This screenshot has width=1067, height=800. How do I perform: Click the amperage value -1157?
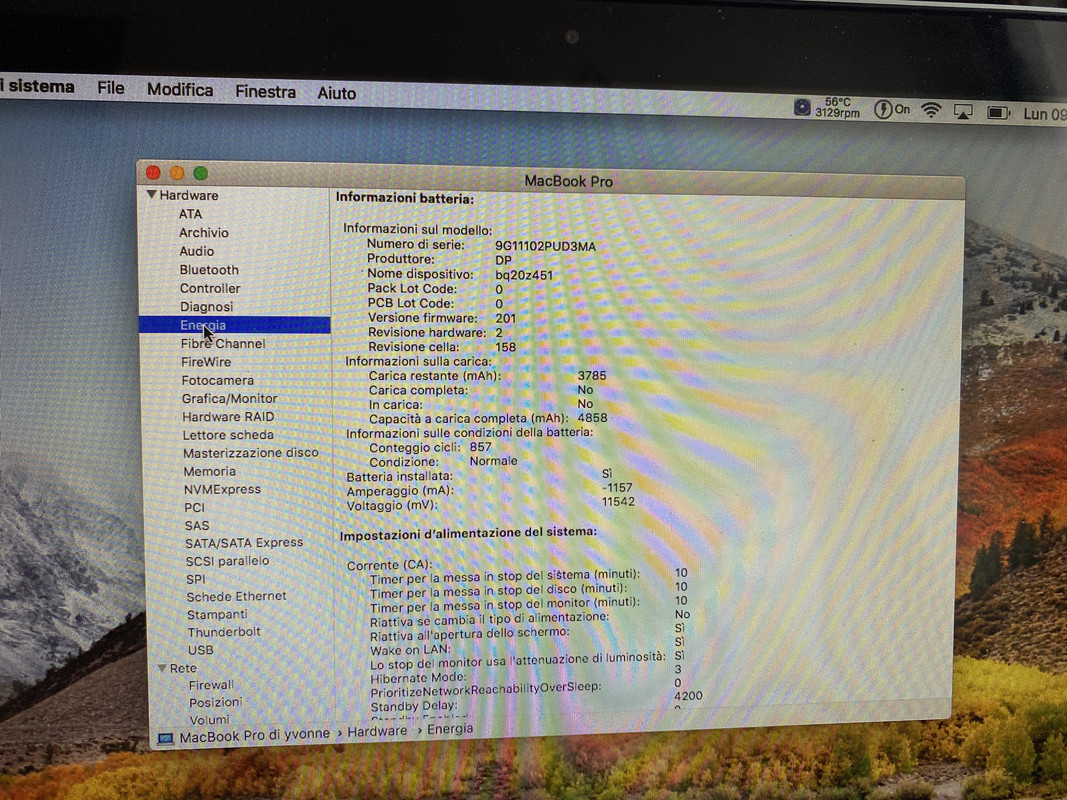[x=617, y=488]
